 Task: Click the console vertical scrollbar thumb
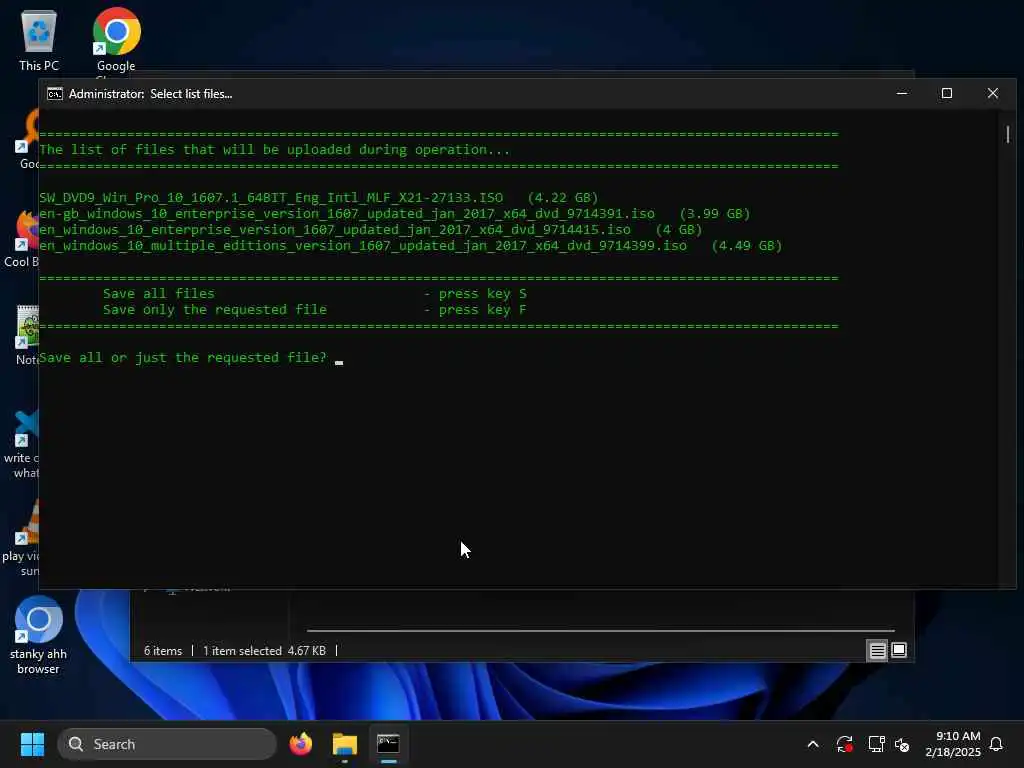(1008, 134)
